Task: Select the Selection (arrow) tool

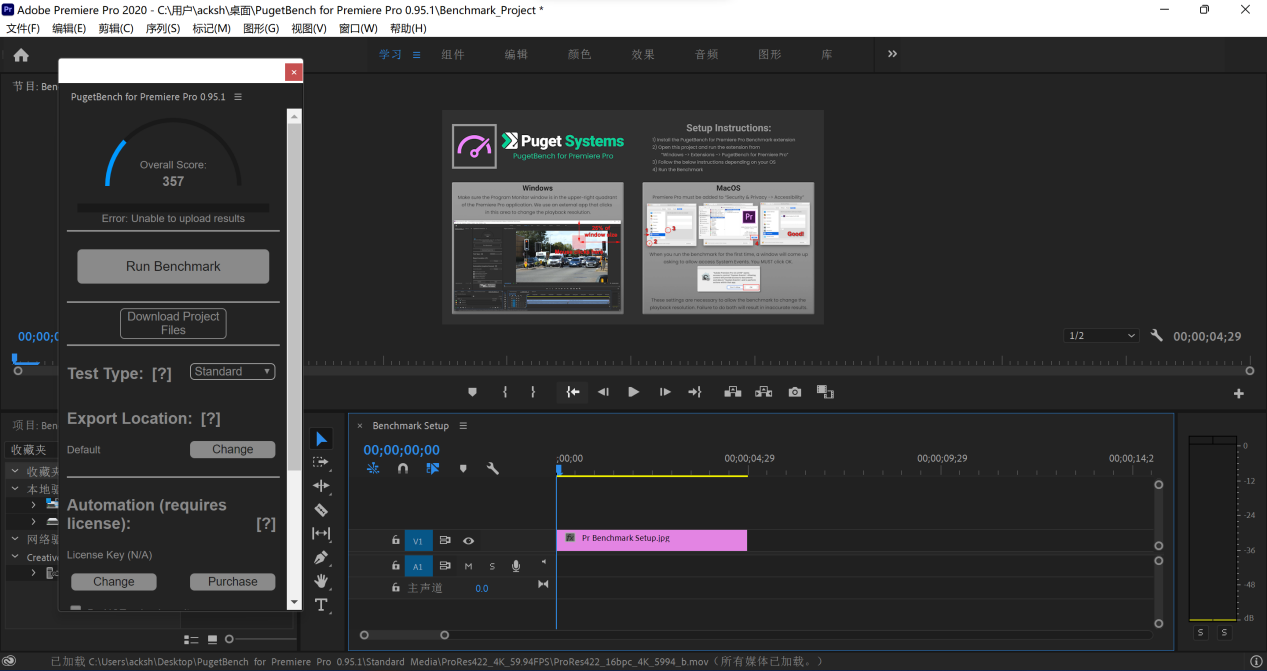Action: point(321,439)
